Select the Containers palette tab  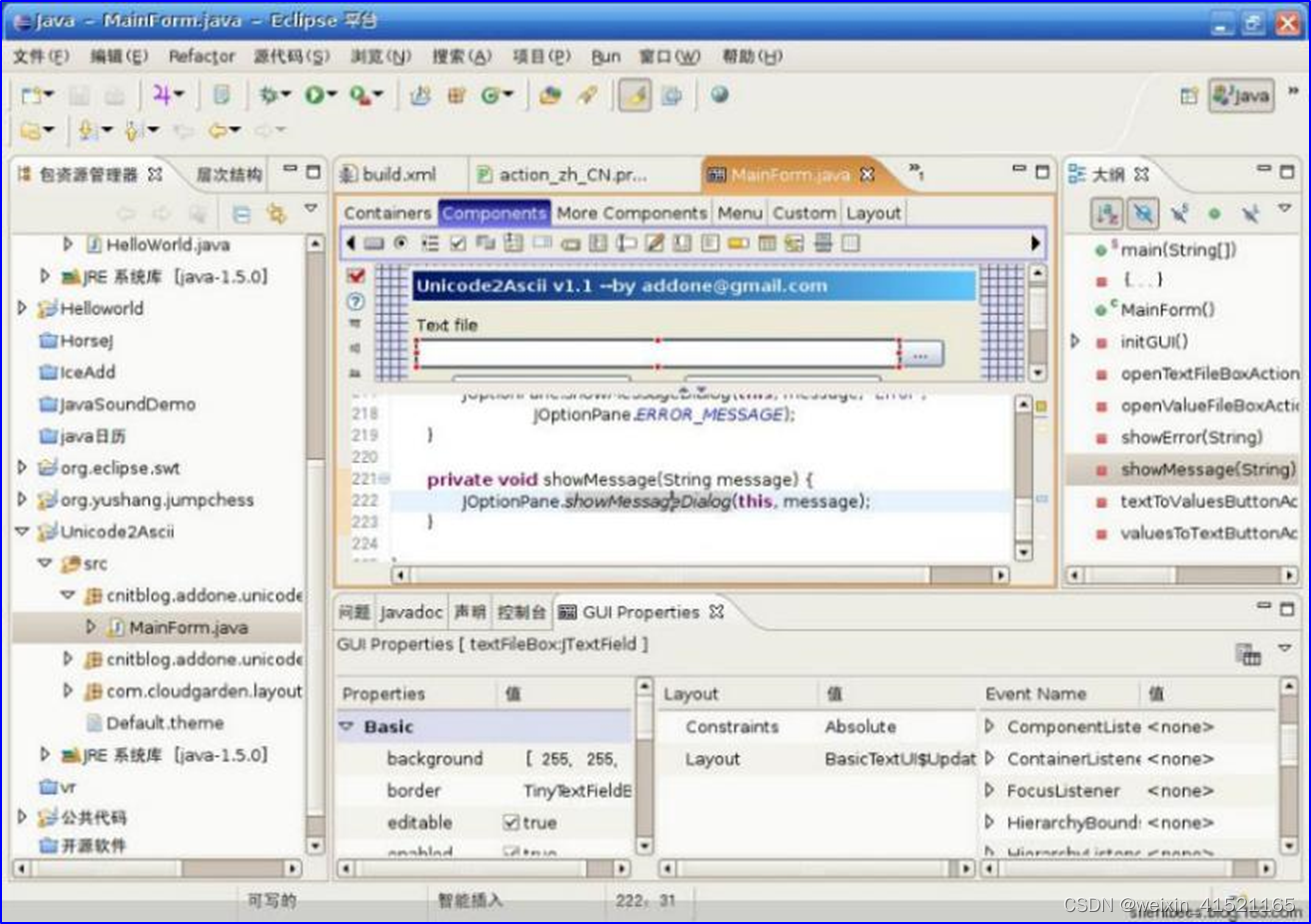pos(387,213)
